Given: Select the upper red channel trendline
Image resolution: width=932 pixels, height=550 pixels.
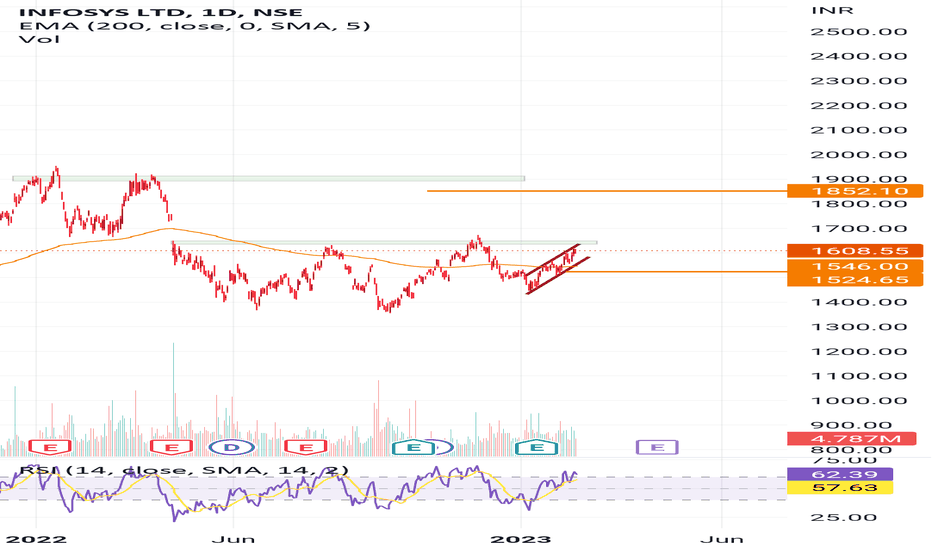Looking at the screenshot, I should pyautogui.click(x=552, y=260).
